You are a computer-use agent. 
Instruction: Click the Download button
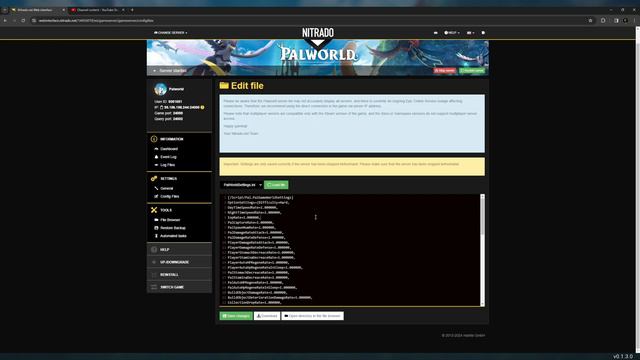[x=267, y=316]
